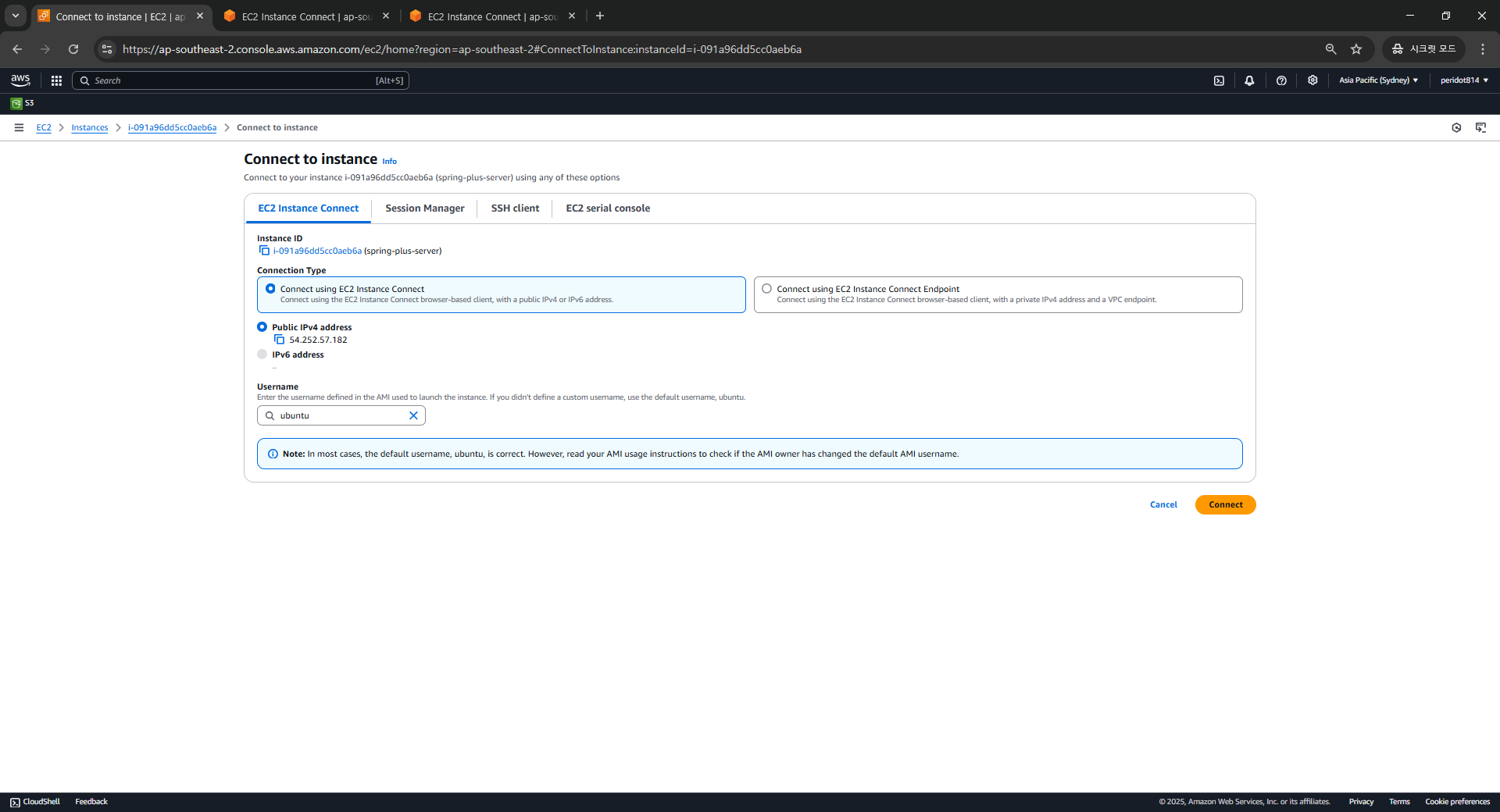Open instance ID link under Instance ID
Screen dimensions: 1500x812
click(317, 251)
